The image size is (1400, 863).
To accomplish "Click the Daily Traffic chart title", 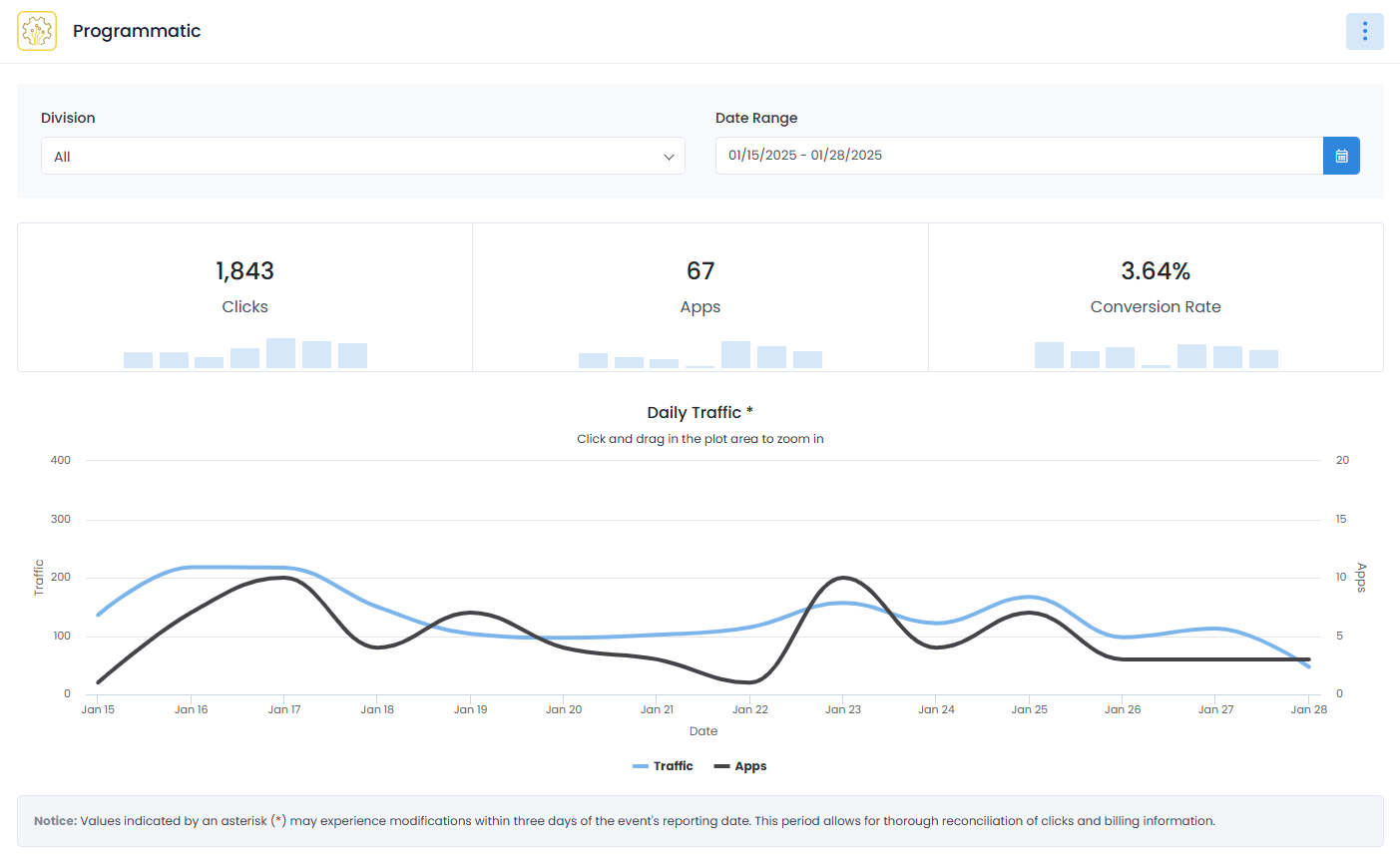I will coord(699,412).
